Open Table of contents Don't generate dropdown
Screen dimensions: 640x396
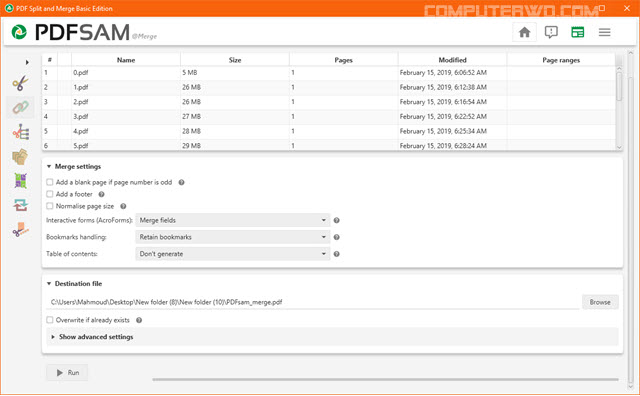pos(233,254)
